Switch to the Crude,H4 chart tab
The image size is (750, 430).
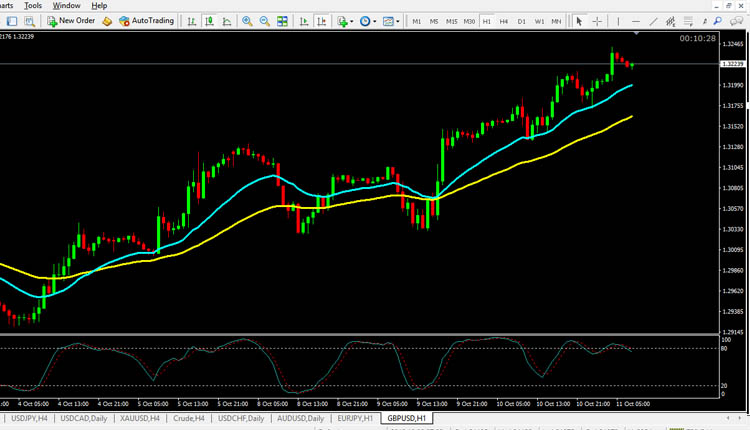(189, 418)
